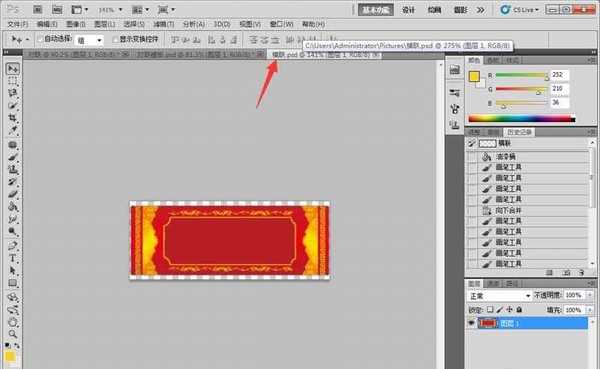The image size is (600, 369).
Task: Hide 图层 1 with the eye icon
Action: tap(471, 323)
